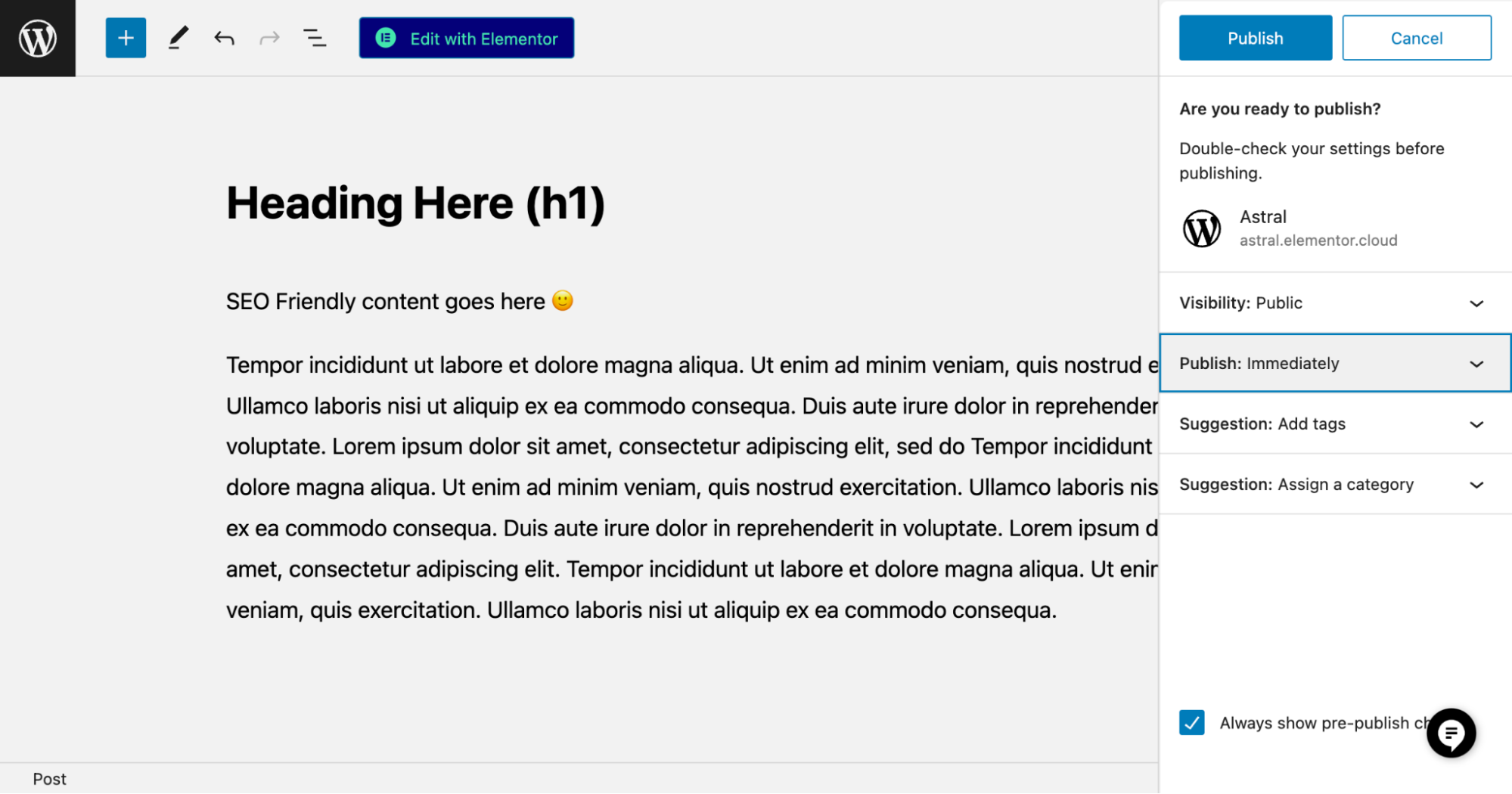
Task: Click Edit with Elementor button
Action: [467, 38]
